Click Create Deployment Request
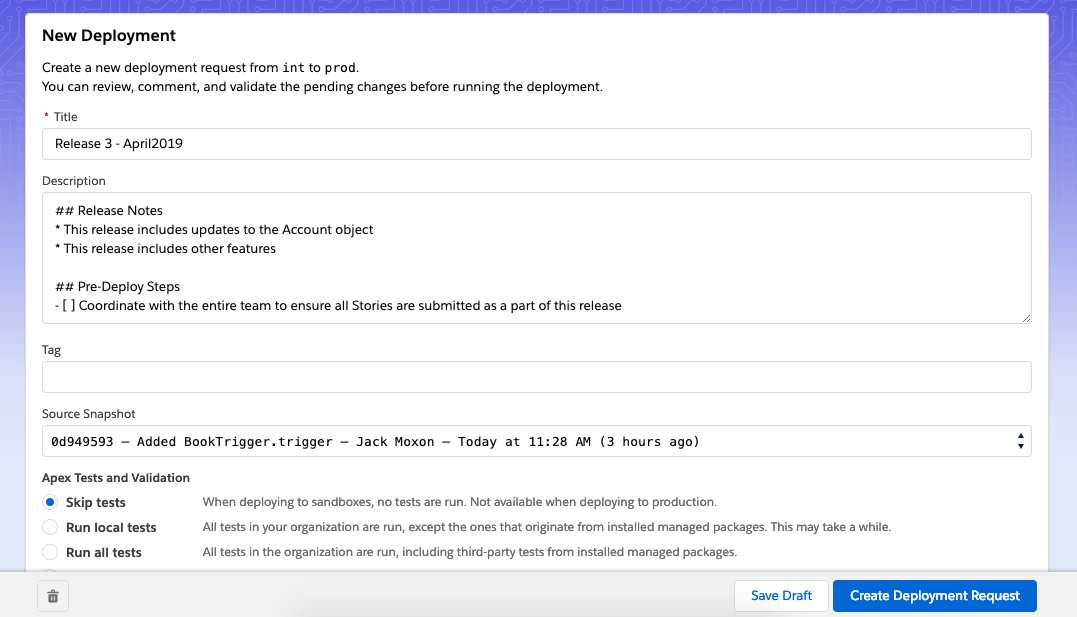The image size is (1077, 617). [x=934, y=595]
